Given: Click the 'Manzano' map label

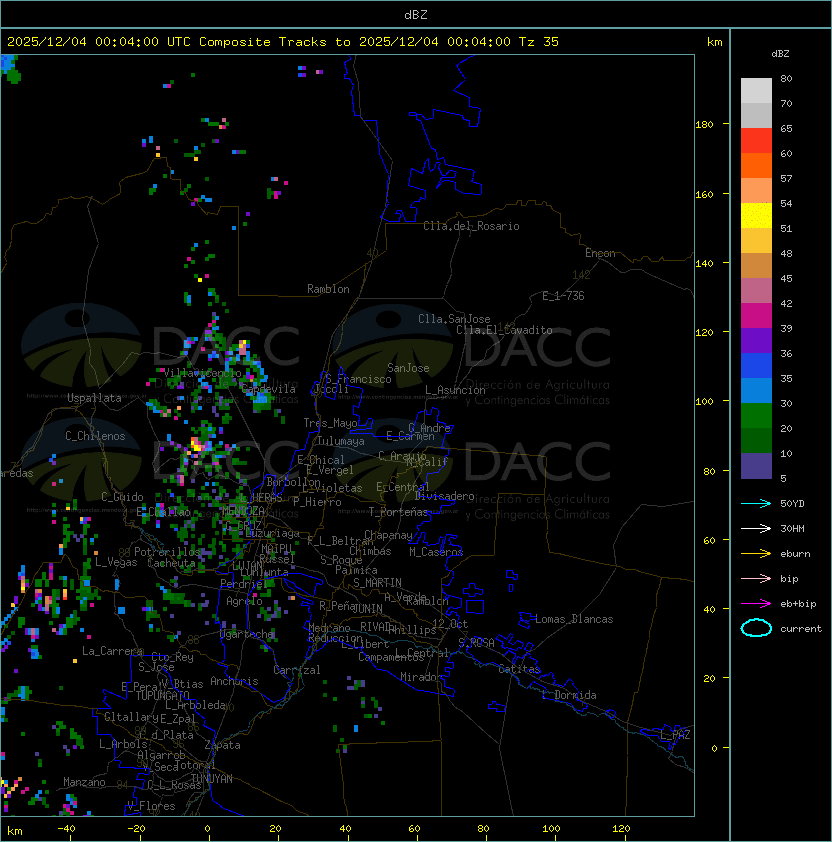Looking at the screenshot, I should coord(84,782).
